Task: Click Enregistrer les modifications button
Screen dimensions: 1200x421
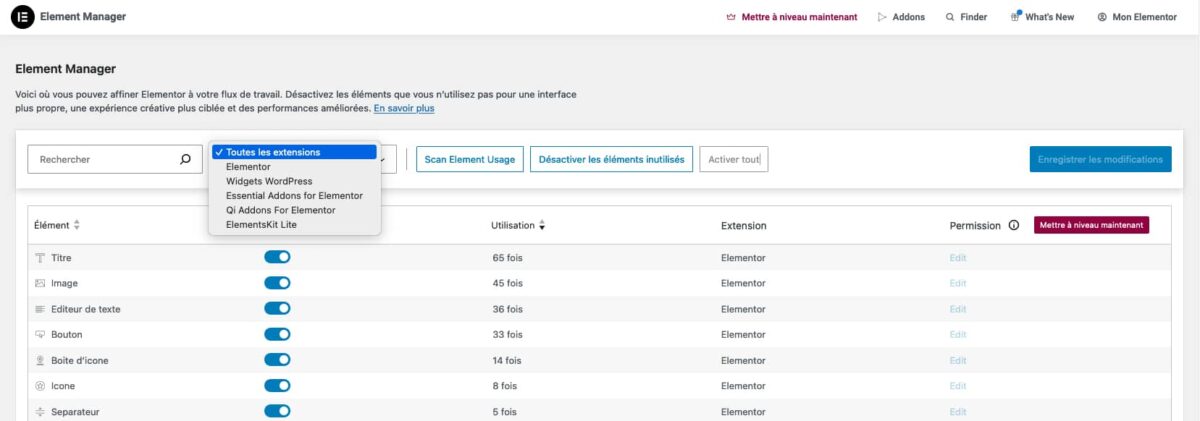Action: click(1100, 159)
